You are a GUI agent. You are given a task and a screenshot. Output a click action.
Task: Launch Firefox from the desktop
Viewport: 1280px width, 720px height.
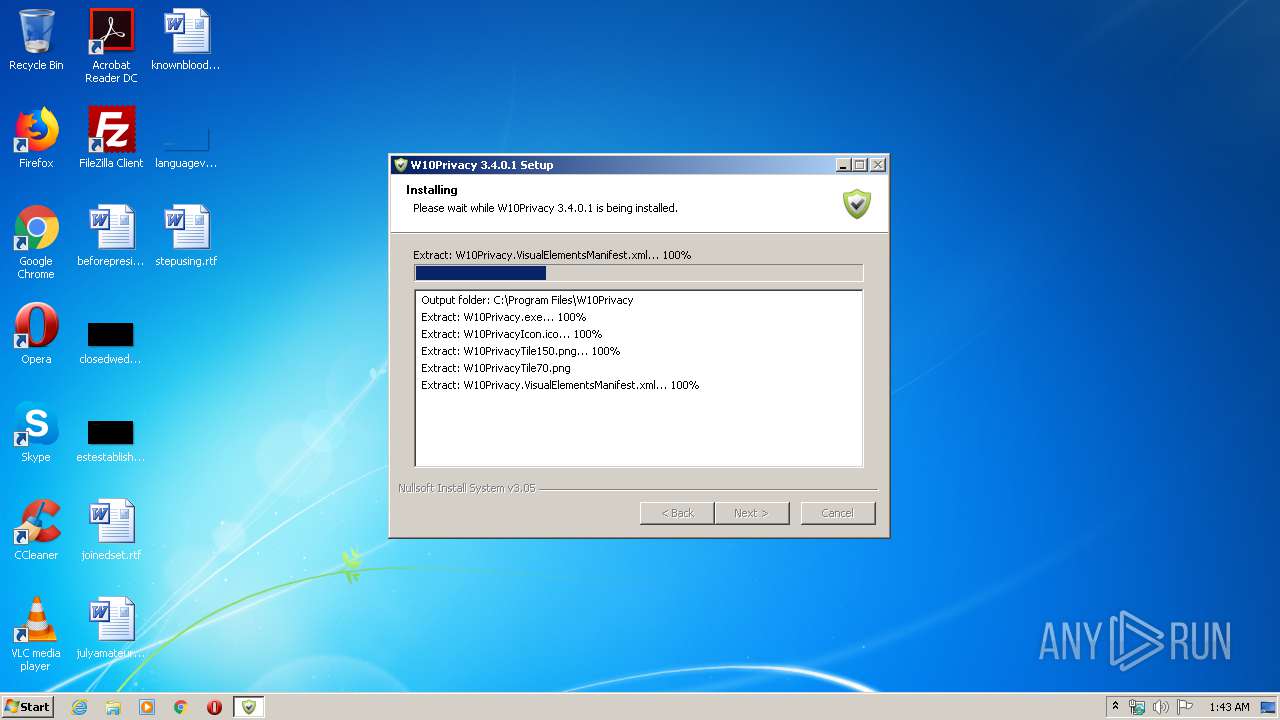(x=36, y=138)
